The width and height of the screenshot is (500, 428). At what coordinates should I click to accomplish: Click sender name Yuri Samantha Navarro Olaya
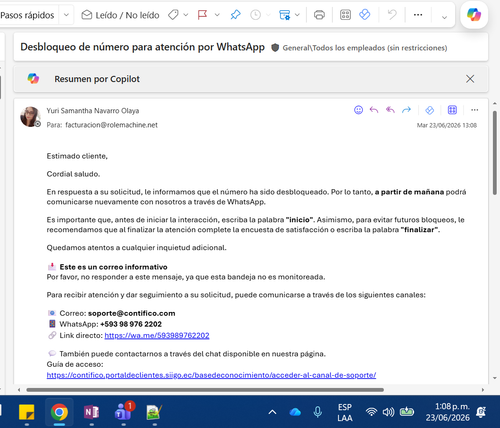(93, 111)
